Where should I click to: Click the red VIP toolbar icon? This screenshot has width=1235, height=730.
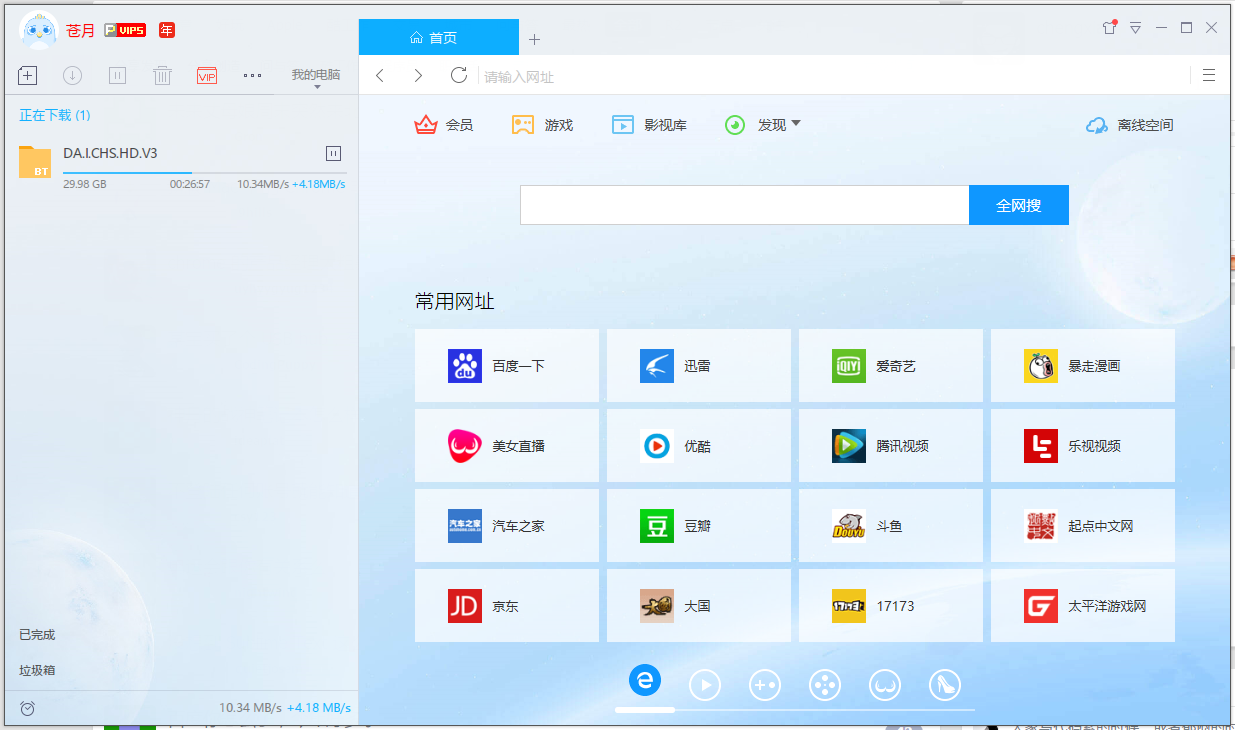coord(207,75)
